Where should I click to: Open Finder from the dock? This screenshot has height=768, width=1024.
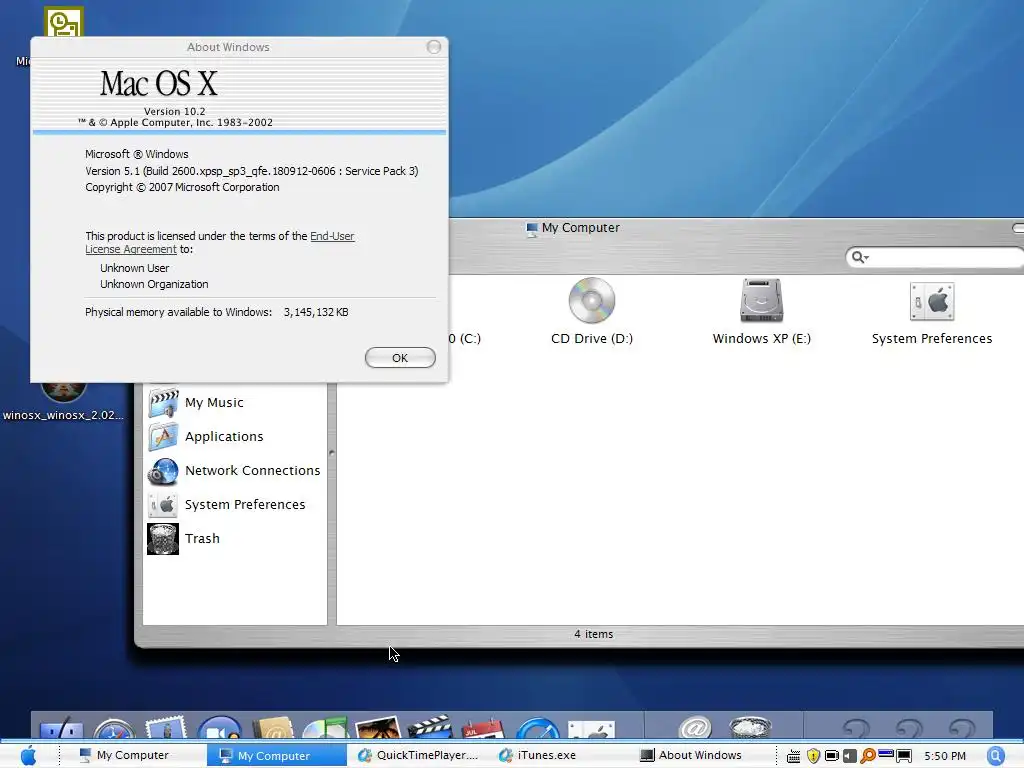(x=61, y=728)
